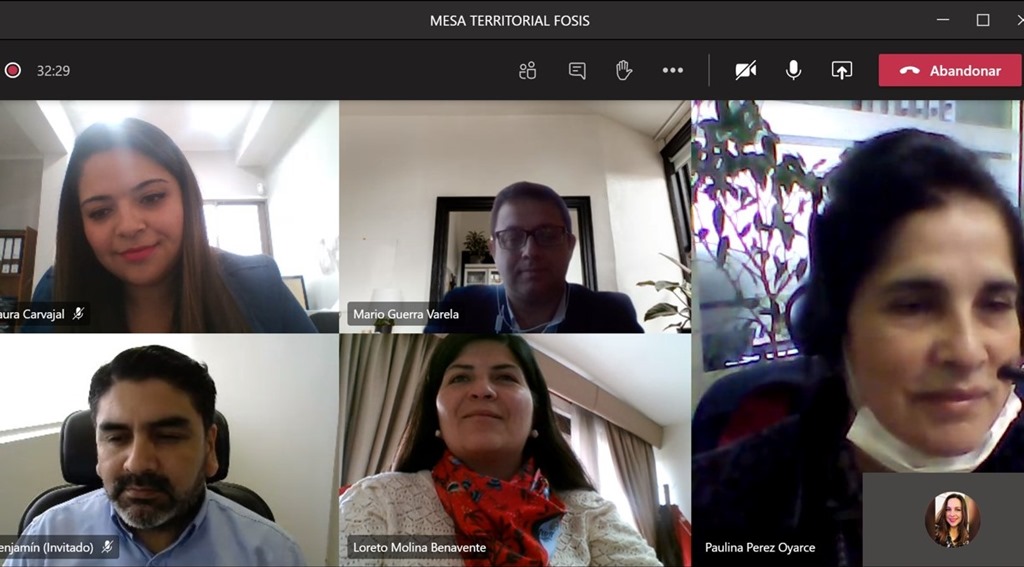Screen dimensions: 1024x567
Task: Click muted mic icon beside Benjamín (Invitado)
Action: click(x=107, y=547)
